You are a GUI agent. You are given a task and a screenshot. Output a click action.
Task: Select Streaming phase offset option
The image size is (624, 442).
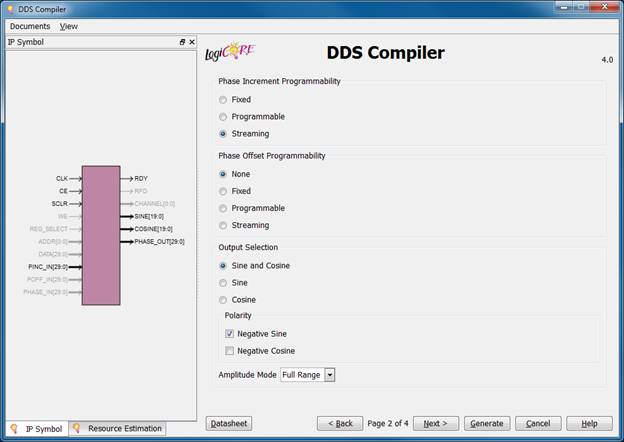[223, 226]
